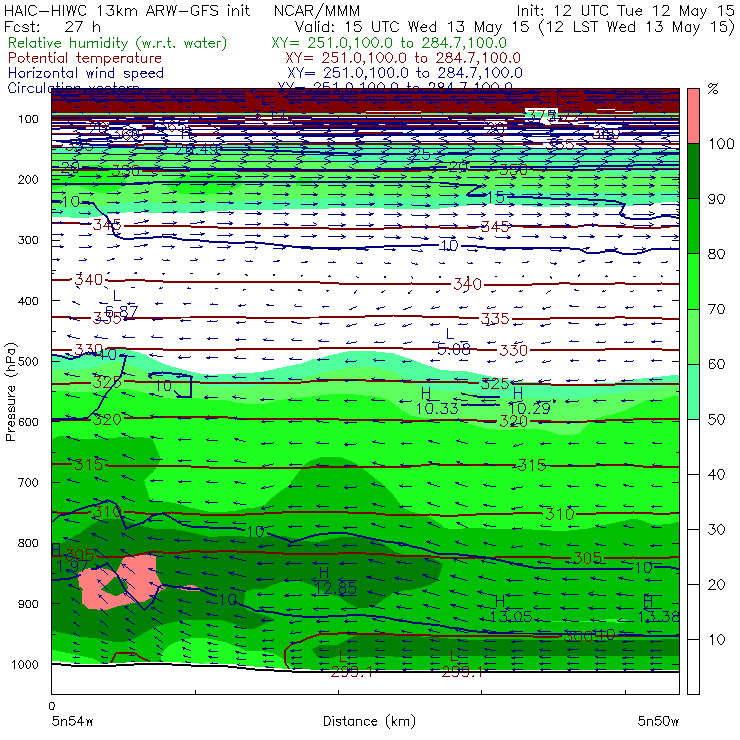Click the 'Valid: 15 UTC Wed 13 May 15' text

pyautogui.click(x=412, y=26)
